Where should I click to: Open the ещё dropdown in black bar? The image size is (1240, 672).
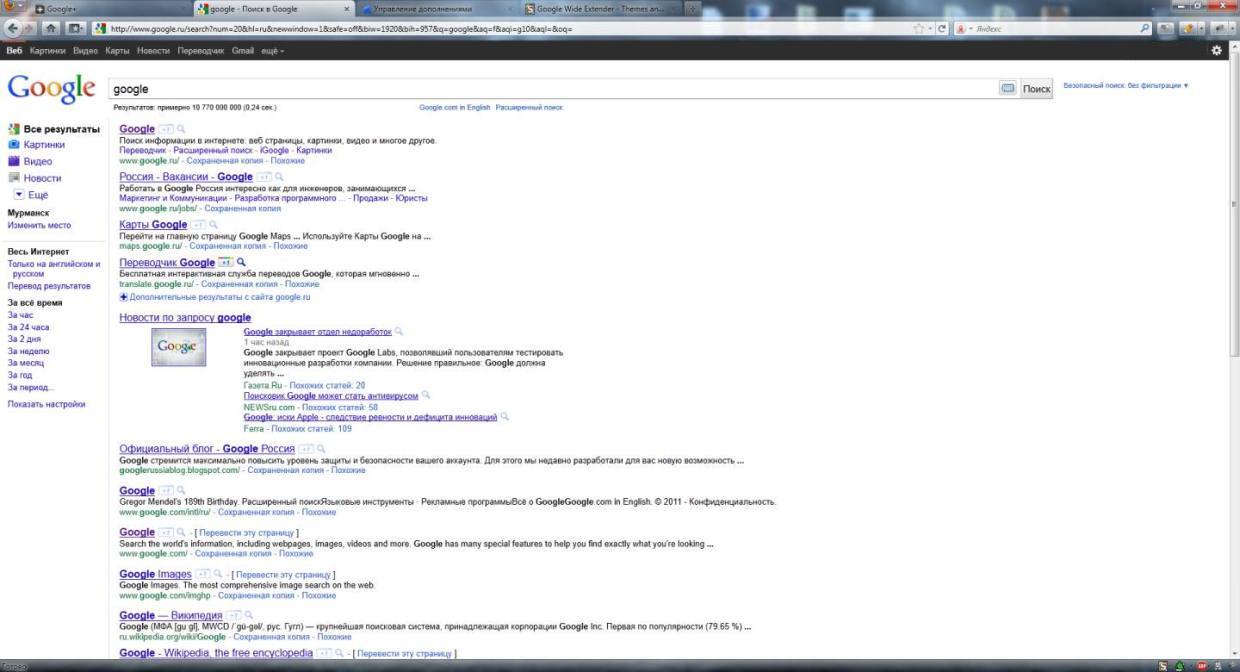(x=273, y=50)
